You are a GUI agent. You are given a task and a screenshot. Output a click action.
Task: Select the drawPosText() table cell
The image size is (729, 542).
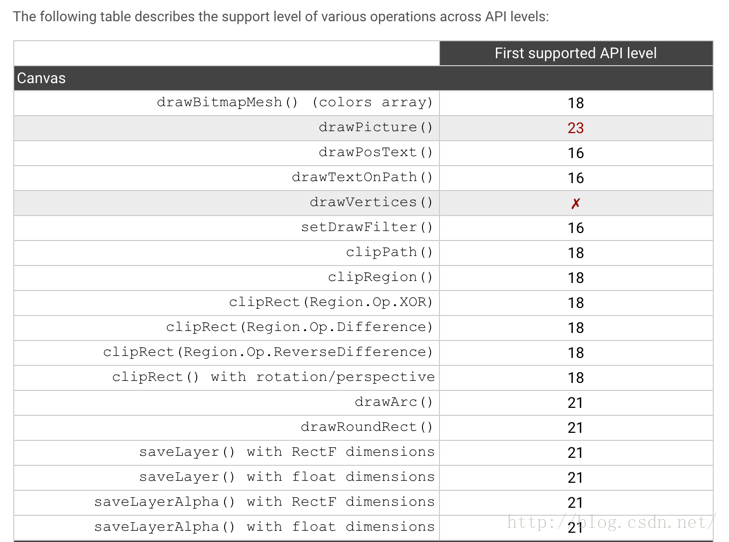coord(376,152)
